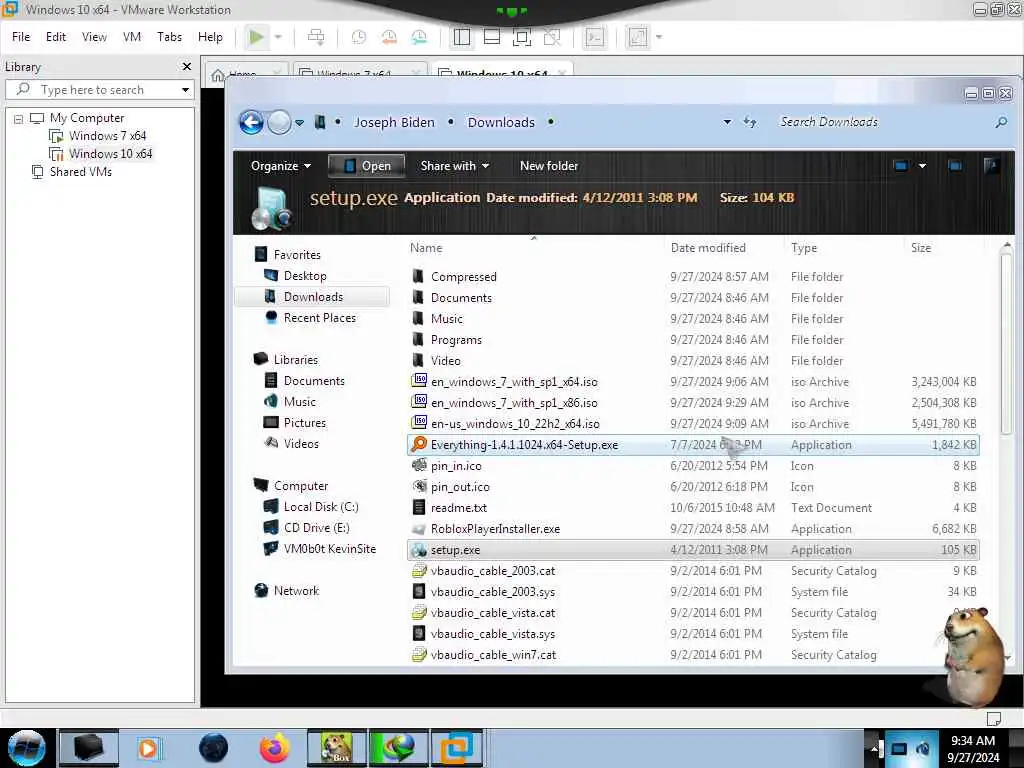Open address bar history dropdown arrow
Viewport: 1024px width, 768px height.
coord(727,122)
